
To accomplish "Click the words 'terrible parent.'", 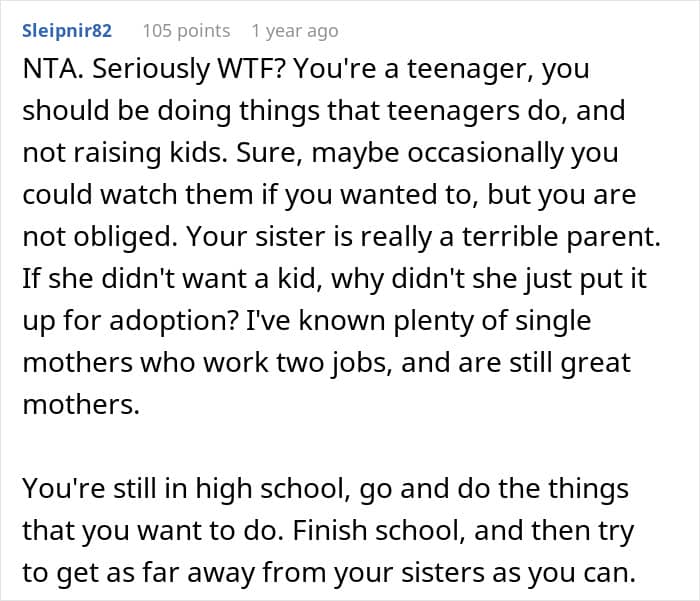I will 561,237.
